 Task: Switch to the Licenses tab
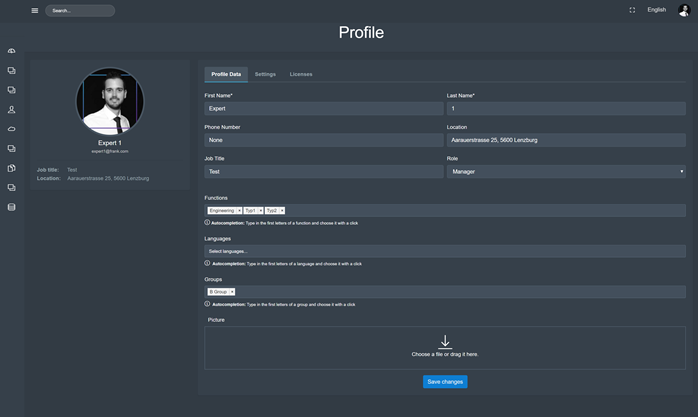[301, 74]
